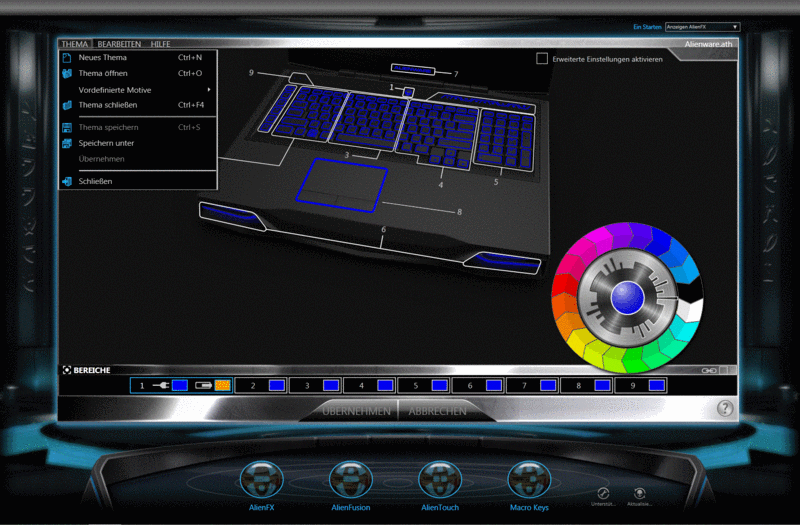The image size is (800, 525).
Task: Open the Macro Keys module icon
Action: point(529,480)
